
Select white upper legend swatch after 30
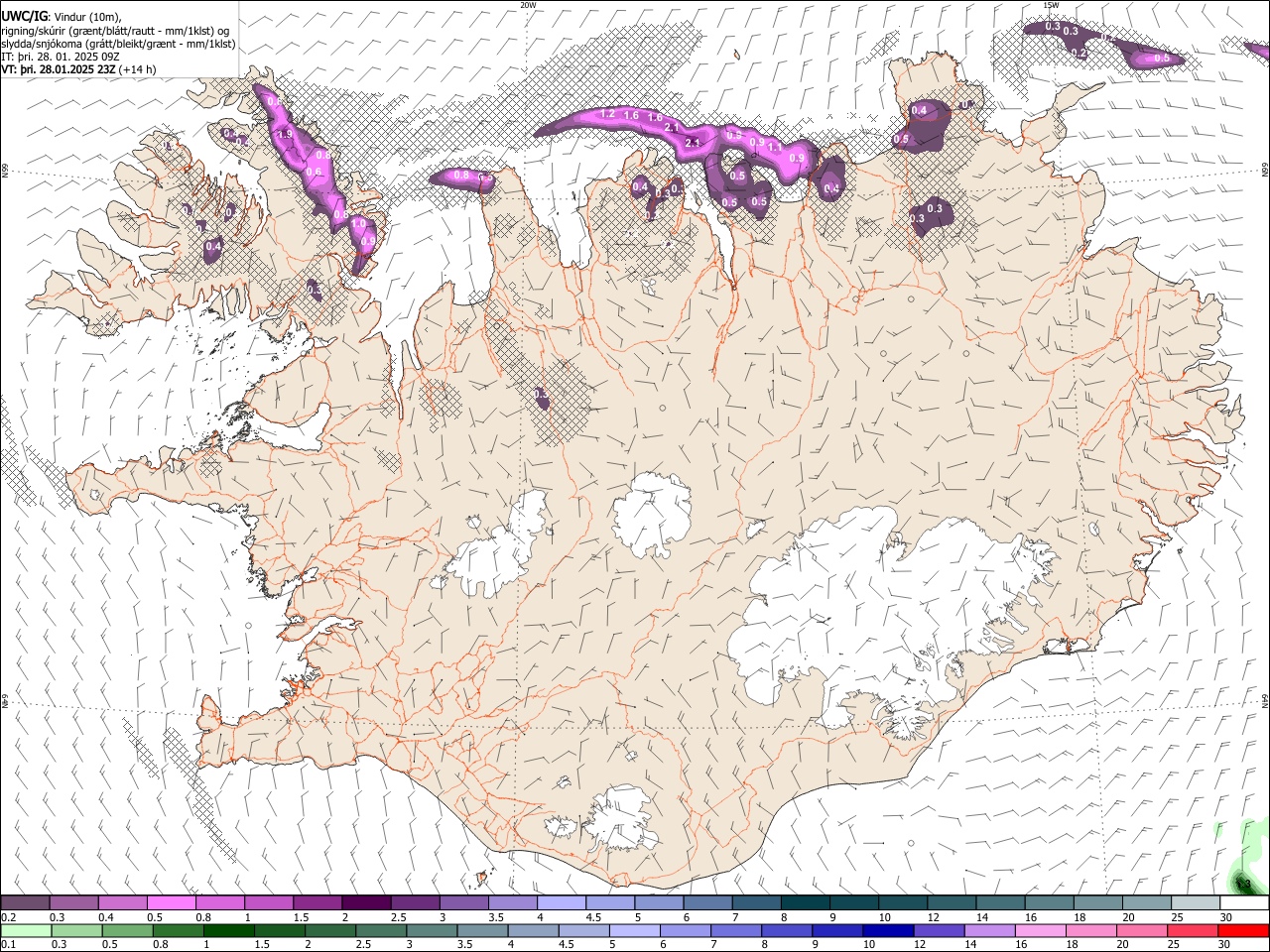pos(1244,903)
